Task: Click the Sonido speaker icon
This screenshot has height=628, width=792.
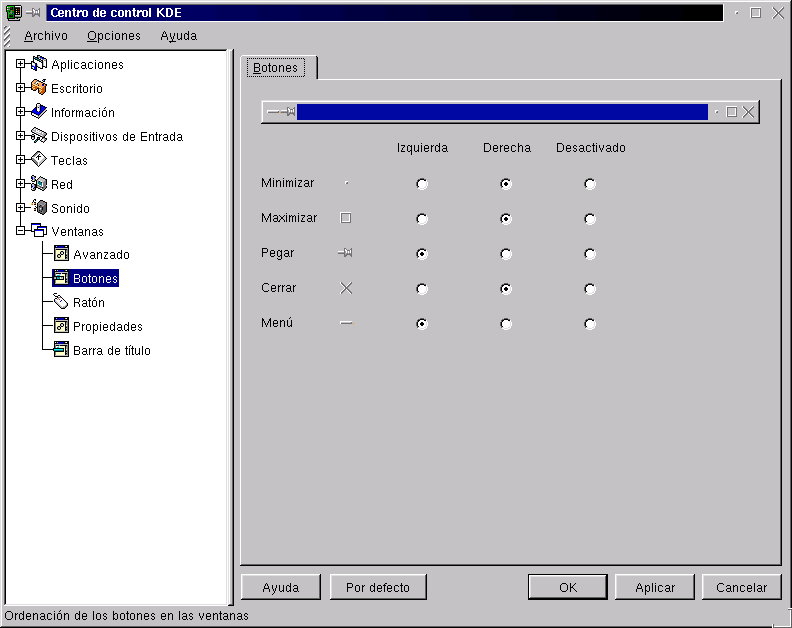Action: click(x=39, y=208)
